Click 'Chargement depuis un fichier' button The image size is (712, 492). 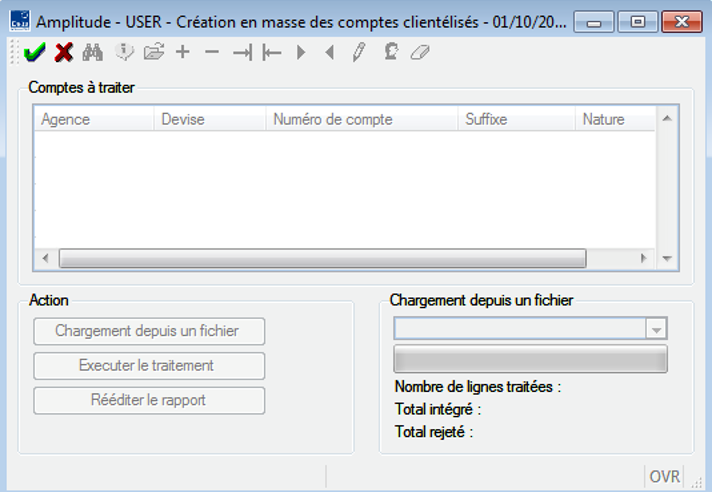149,331
